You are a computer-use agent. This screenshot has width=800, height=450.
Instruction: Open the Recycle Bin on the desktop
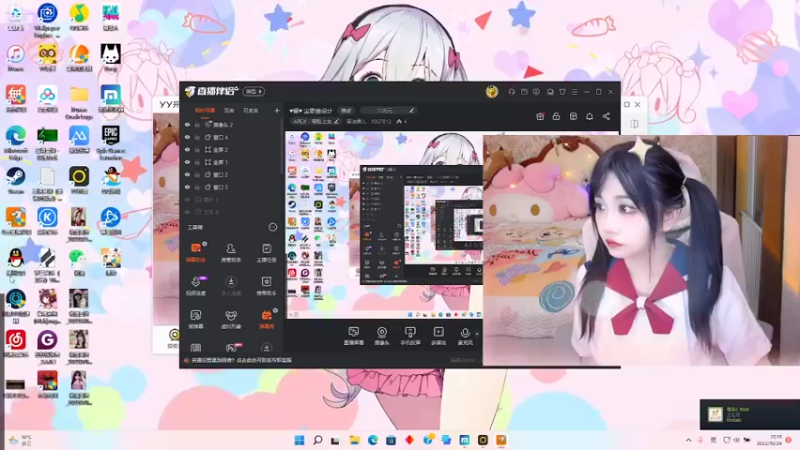[x=15, y=17]
